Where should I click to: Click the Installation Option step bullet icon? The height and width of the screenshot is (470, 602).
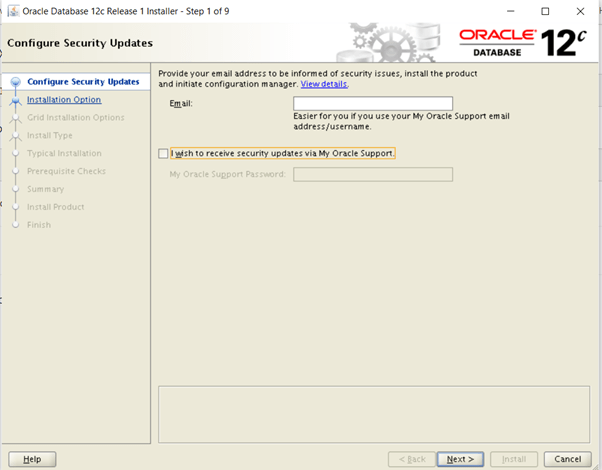[14, 100]
